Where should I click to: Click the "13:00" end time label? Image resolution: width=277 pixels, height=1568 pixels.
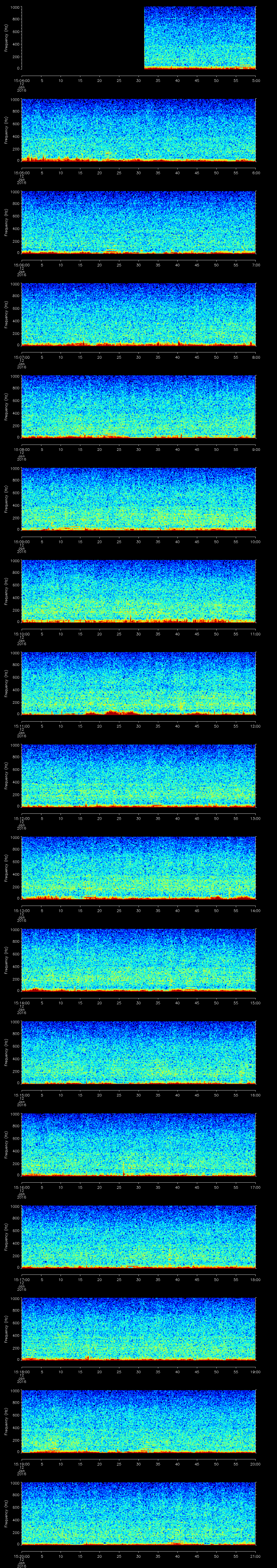point(255,818)
